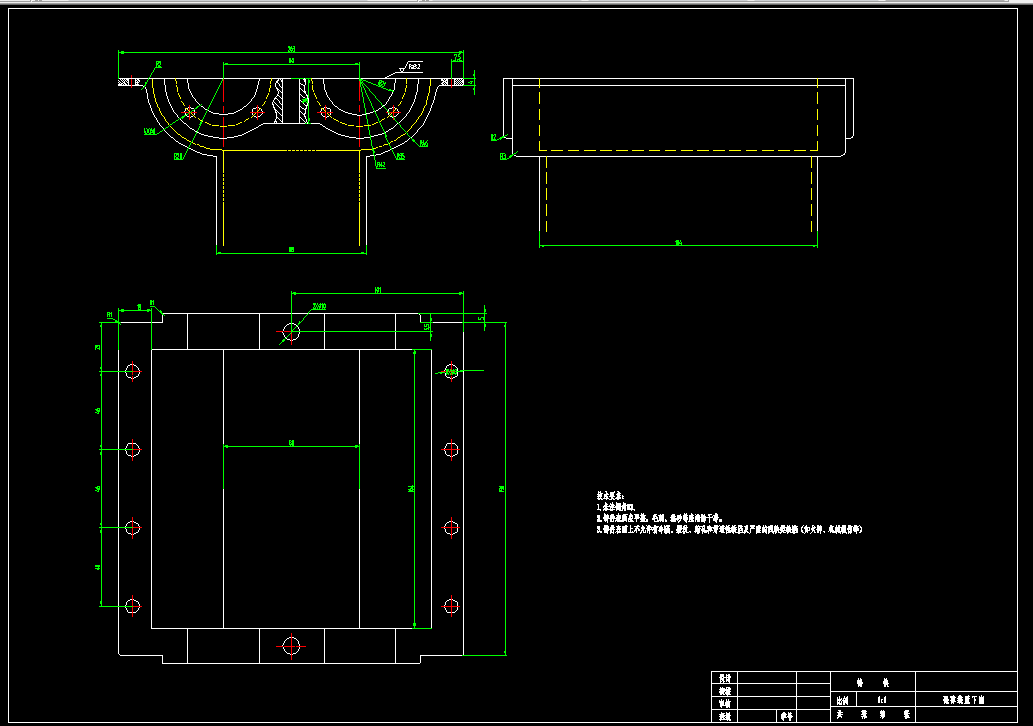Click the material cell in the title block
This screenshot has height=726, width=1033.
tap(873, 683)
